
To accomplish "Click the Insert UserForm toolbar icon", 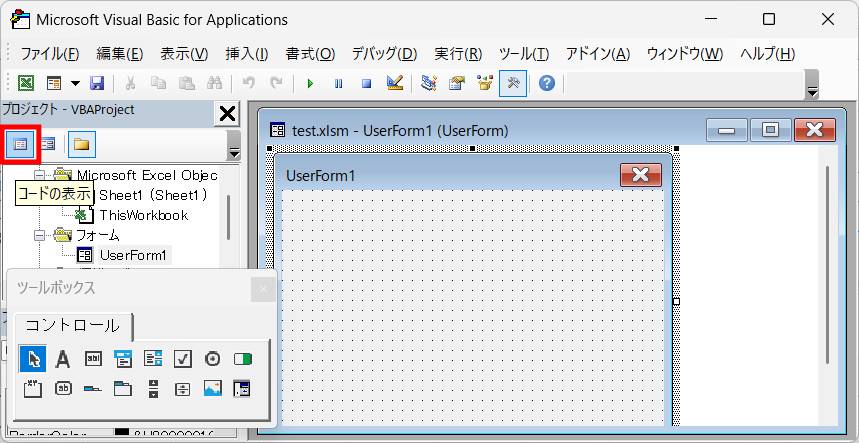I will tap(54, 83).
